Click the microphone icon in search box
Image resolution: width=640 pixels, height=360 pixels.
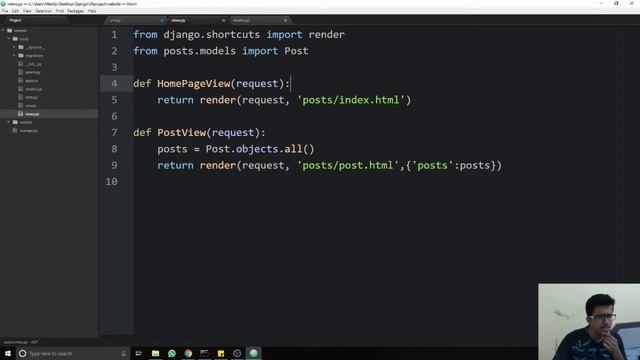coord(124,353)
